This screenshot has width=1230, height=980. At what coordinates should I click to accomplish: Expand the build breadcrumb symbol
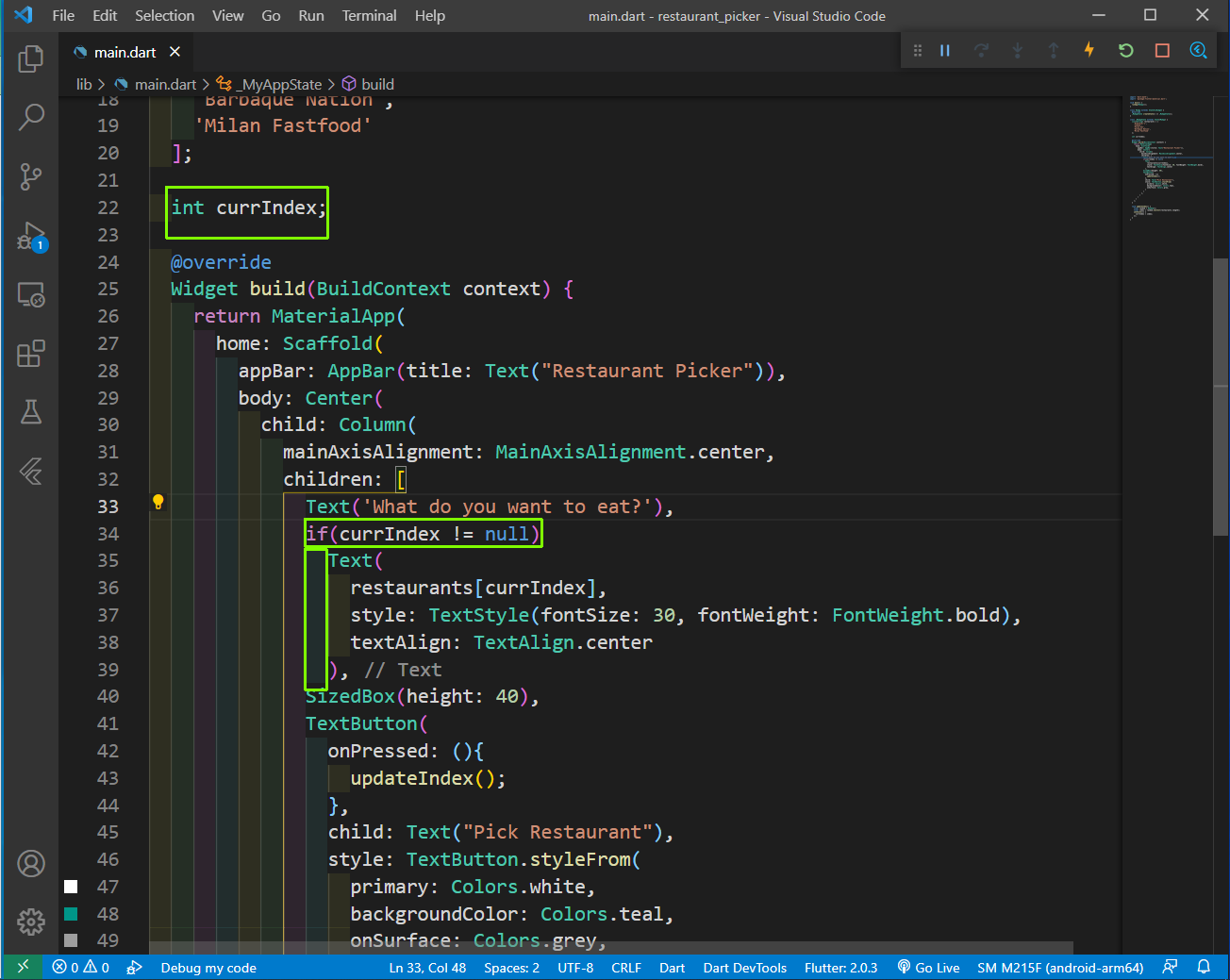[x=369, y=85]
